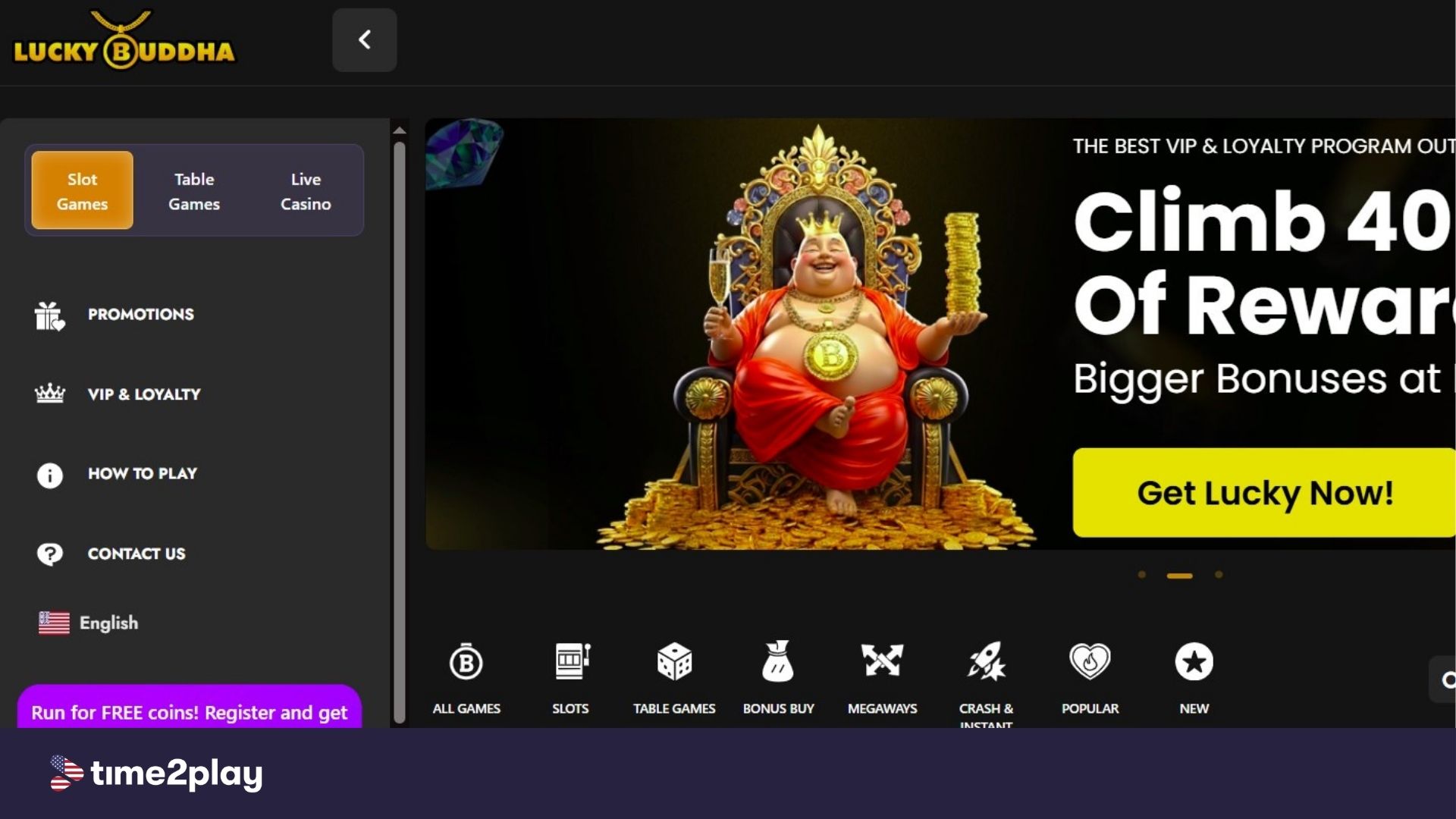Click the How To Play info icon
Image resolution: width=1456 pixels, height=819 pixels.
[50, 475]
